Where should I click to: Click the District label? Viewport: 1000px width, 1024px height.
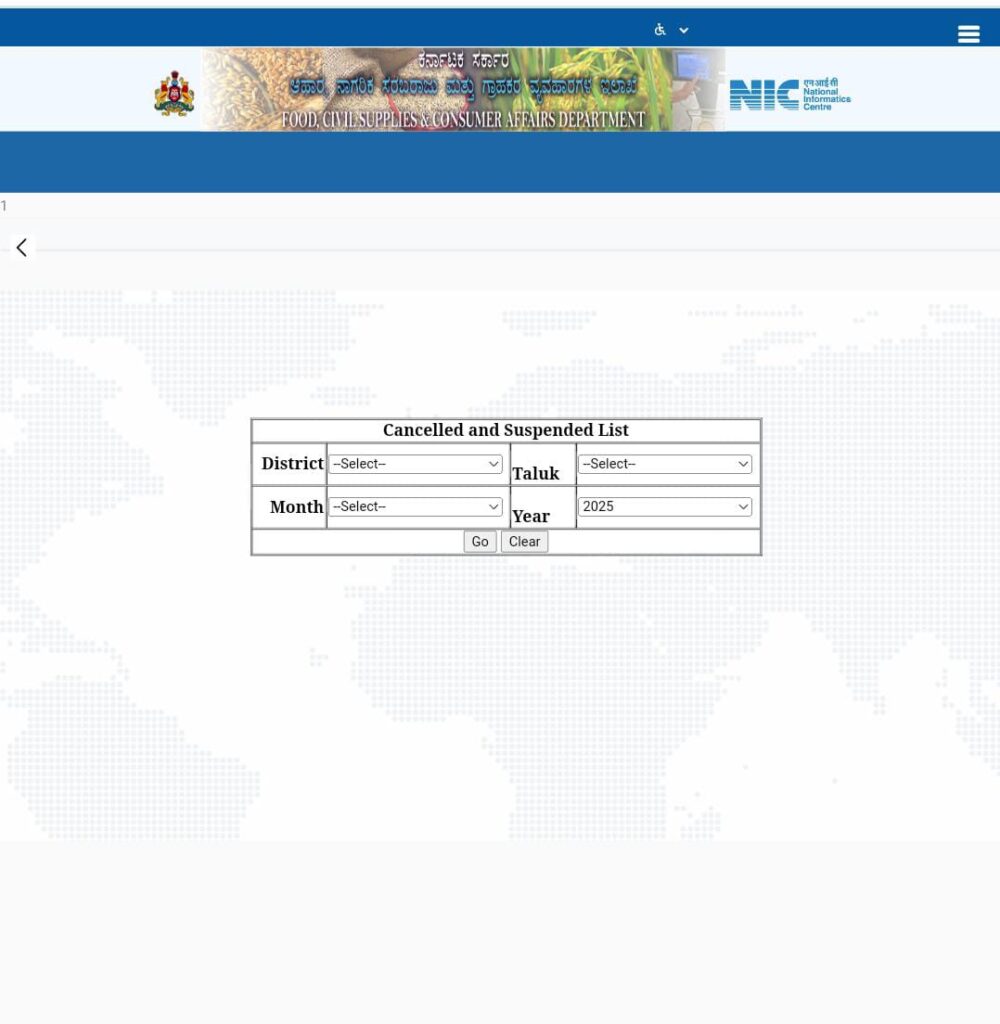292,464
